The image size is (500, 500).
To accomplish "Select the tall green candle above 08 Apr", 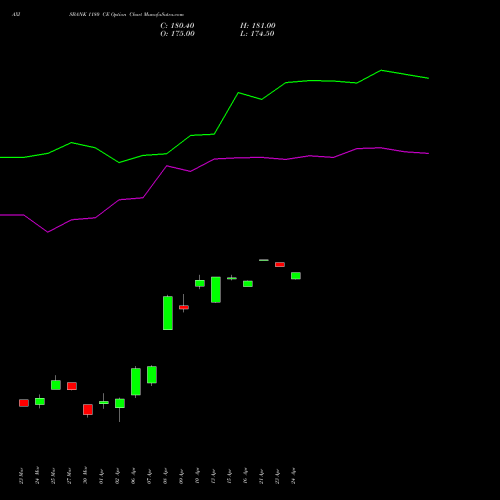I will click(168, 313).
